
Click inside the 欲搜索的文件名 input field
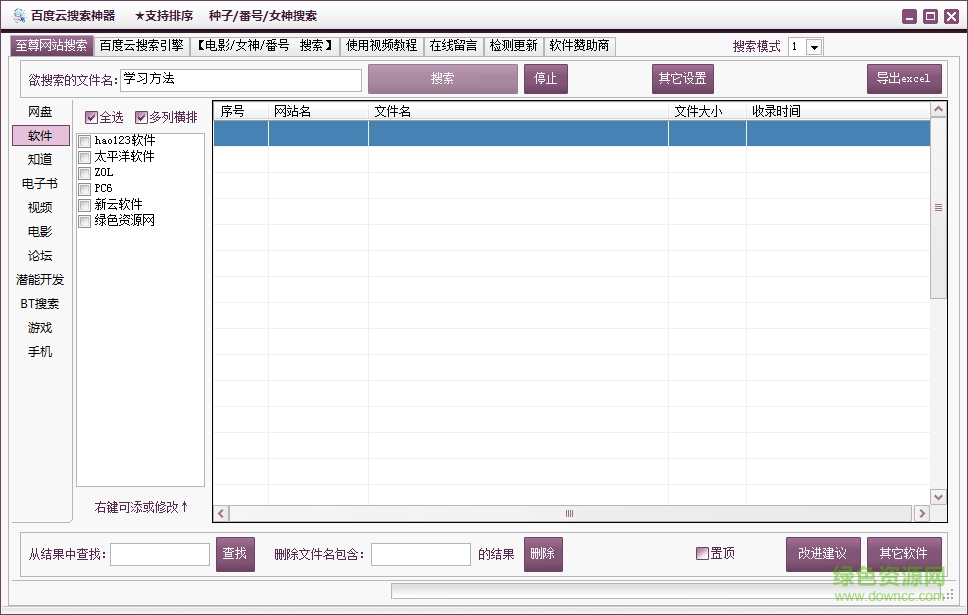tap(240, 79)
